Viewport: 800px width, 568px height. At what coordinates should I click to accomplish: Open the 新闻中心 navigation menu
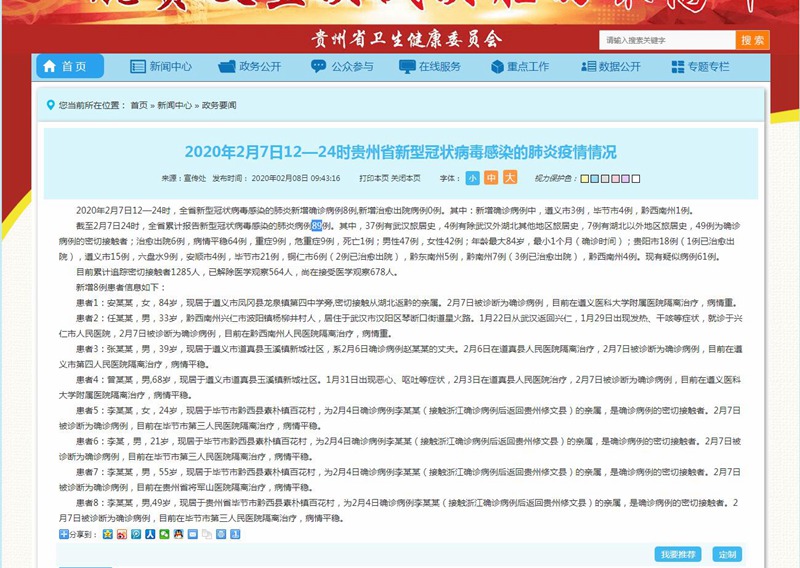tap(161, 67)
